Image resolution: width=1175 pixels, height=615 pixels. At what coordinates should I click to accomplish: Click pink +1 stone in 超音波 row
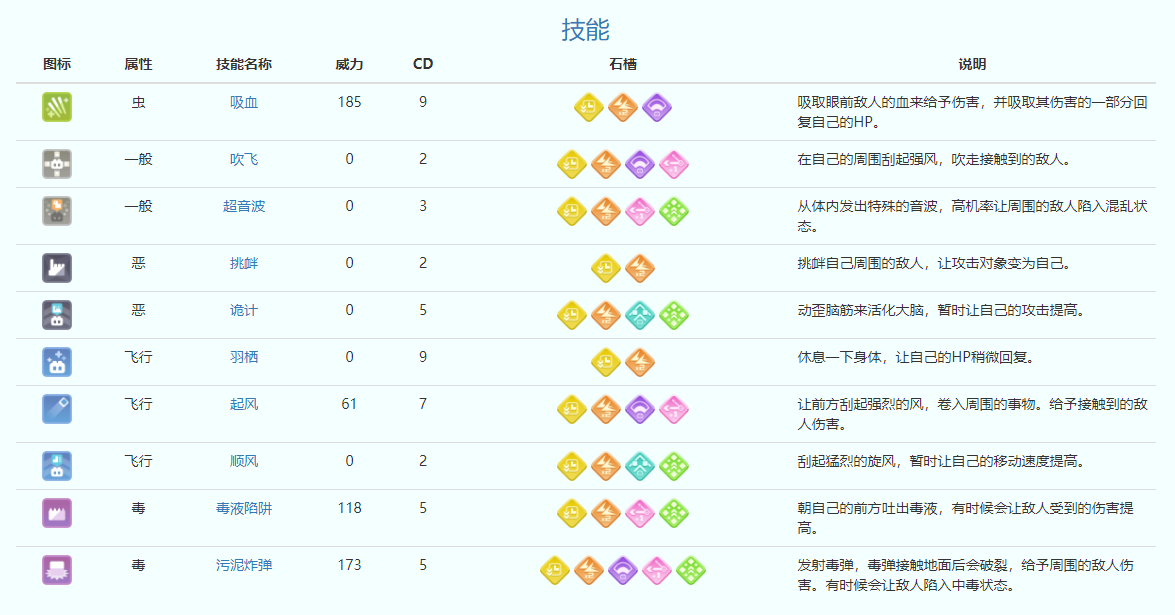pyautogui.click(x=640, y=211)
